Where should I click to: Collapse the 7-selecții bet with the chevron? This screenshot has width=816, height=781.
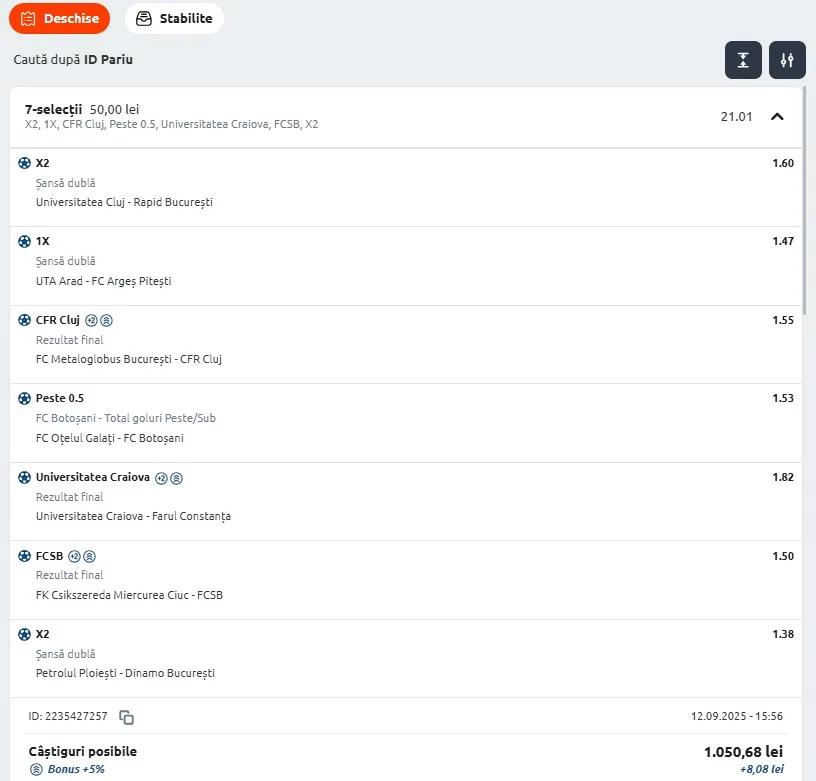tap(777, 117)
